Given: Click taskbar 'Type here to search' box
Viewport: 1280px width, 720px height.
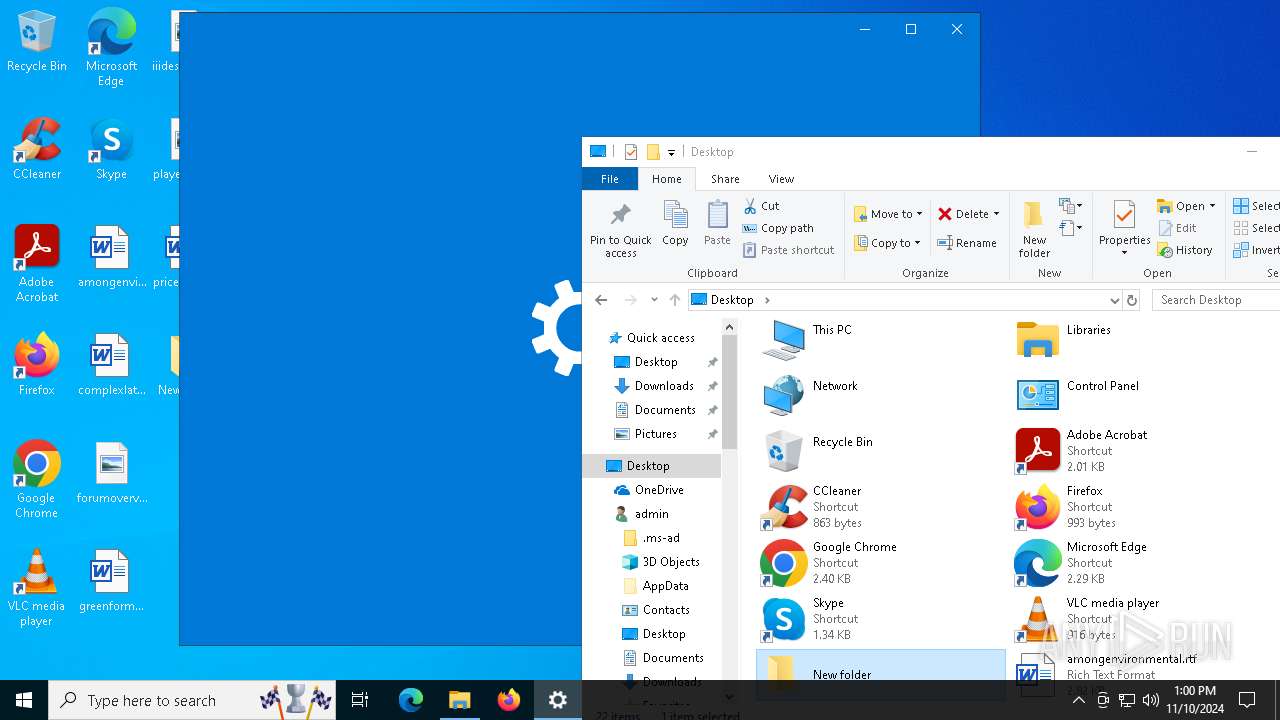Looking at the screenshot, I should tap(192, 700).
